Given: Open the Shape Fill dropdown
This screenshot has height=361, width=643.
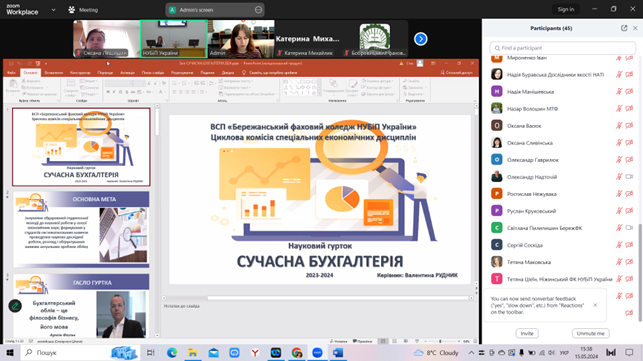Looking at the screenshot, I should coord(378,81).
